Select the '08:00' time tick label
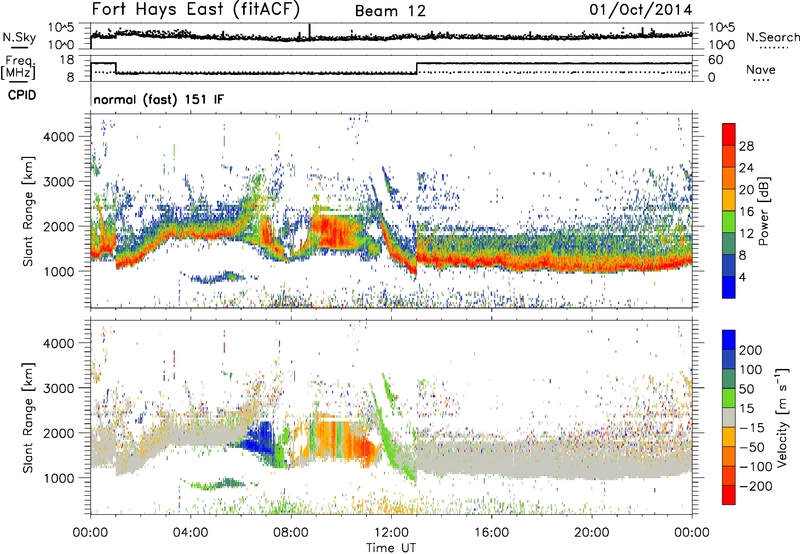This screenshot has height=554, width=800. [290, 533]
